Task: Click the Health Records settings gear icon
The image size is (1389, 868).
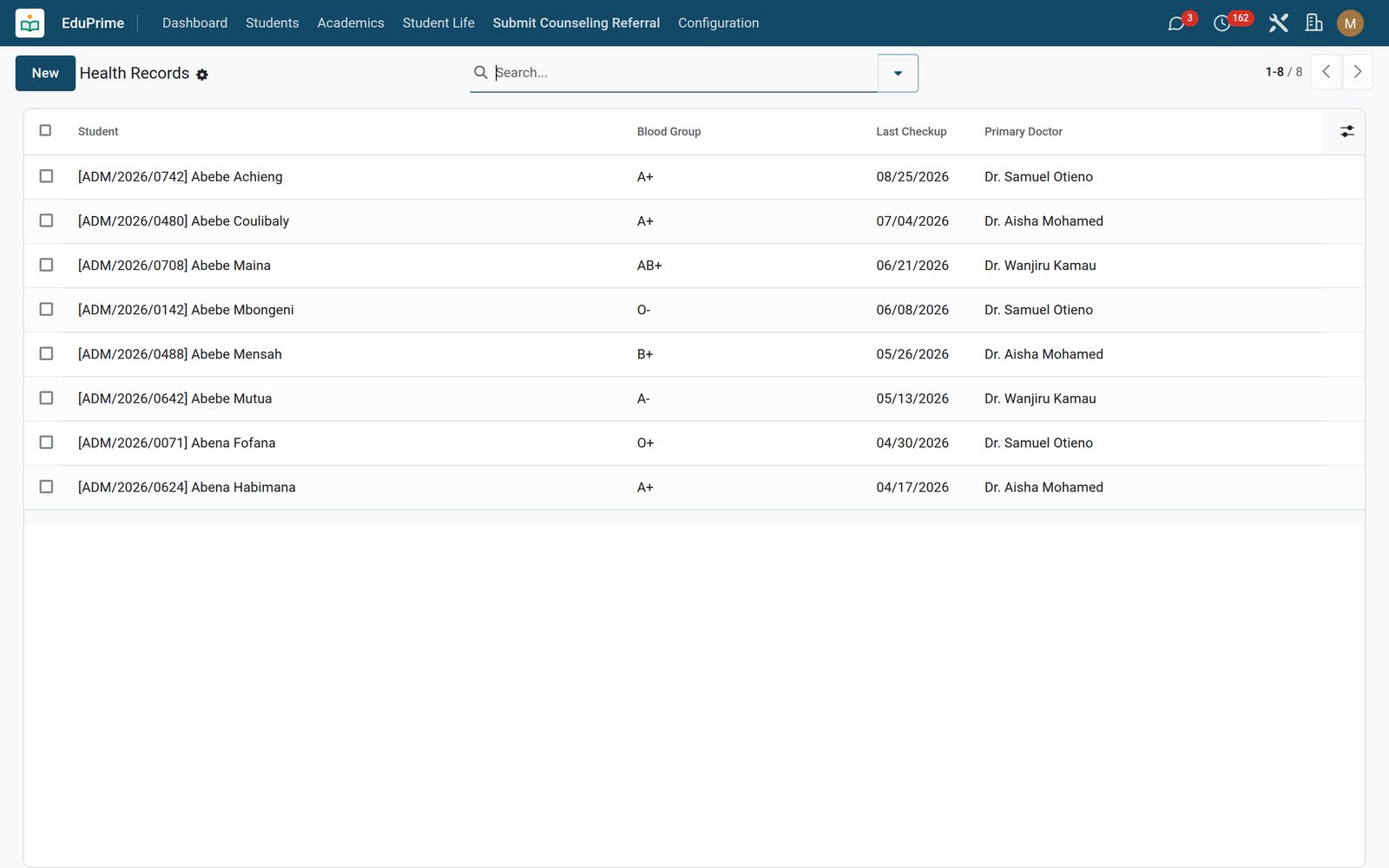Action: click(202, 75)
